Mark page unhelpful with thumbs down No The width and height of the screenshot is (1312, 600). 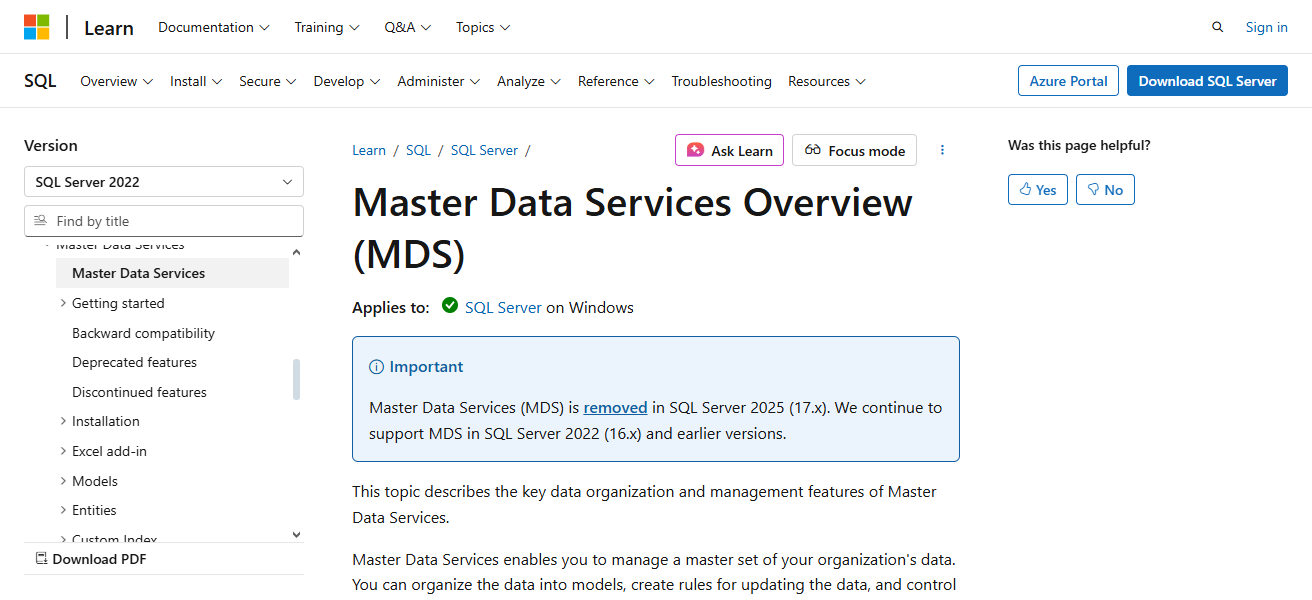pyautogui.click(x=1105, y=189)
